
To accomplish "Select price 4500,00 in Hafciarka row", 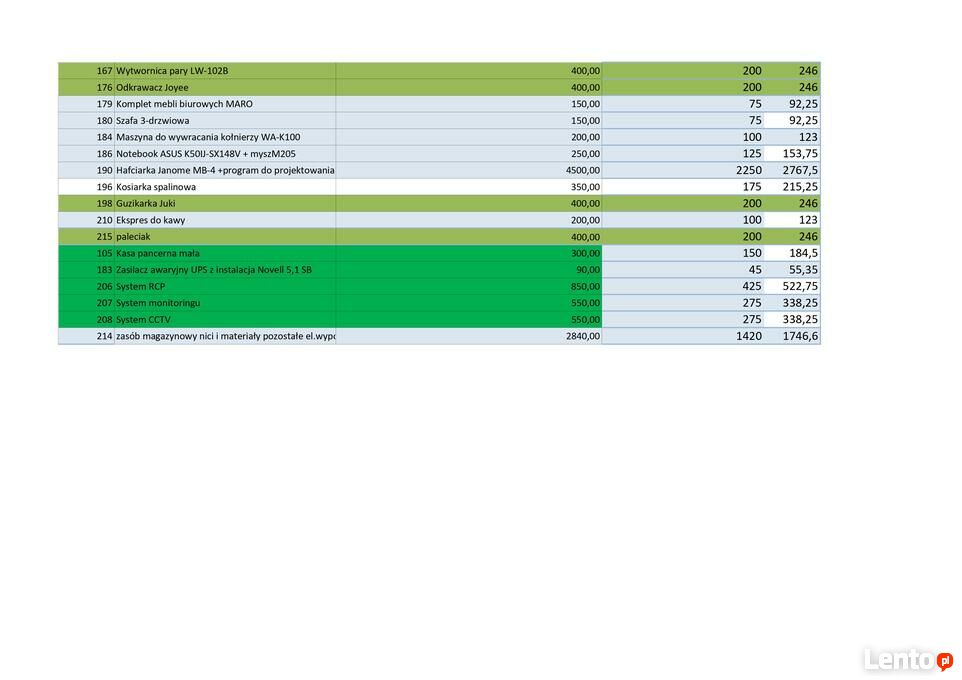I will (469, 170).
